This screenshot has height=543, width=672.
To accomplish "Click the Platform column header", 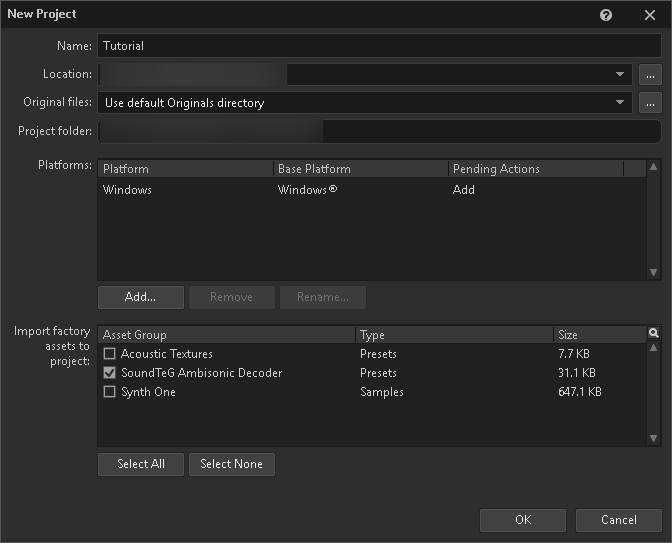I will 186,169.
